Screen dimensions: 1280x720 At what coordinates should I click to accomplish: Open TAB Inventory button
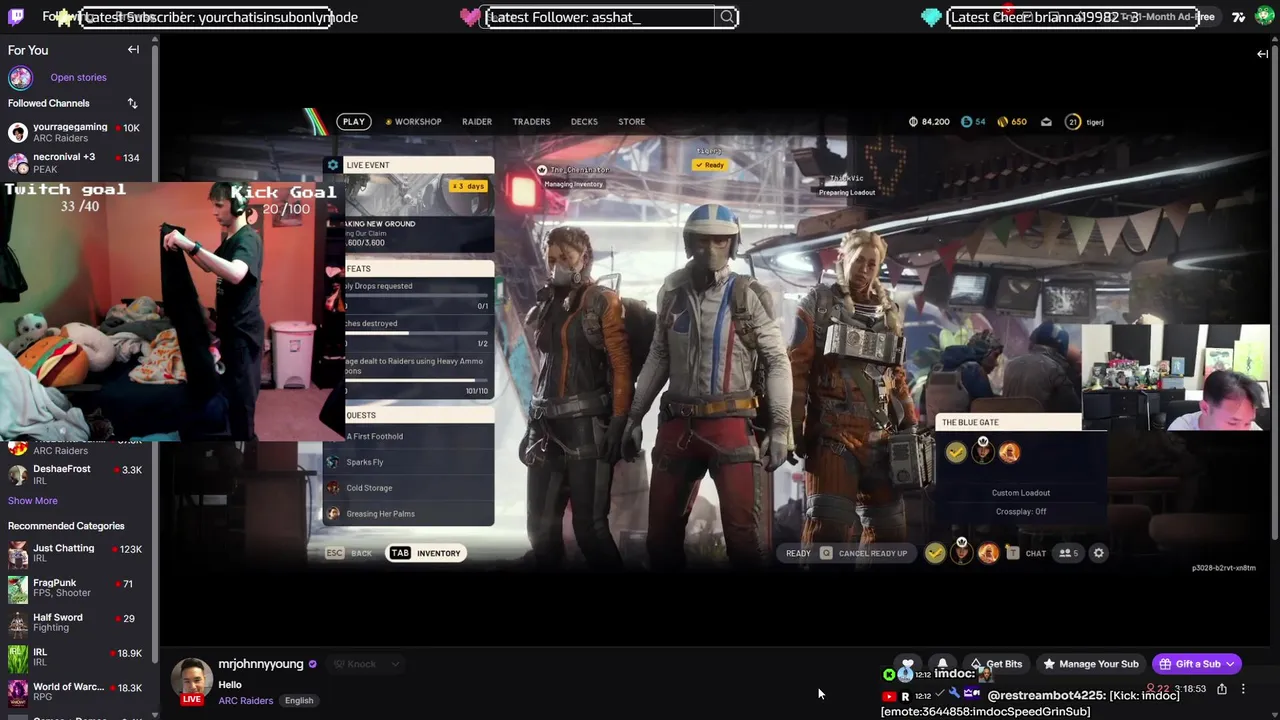click(426, 553)
